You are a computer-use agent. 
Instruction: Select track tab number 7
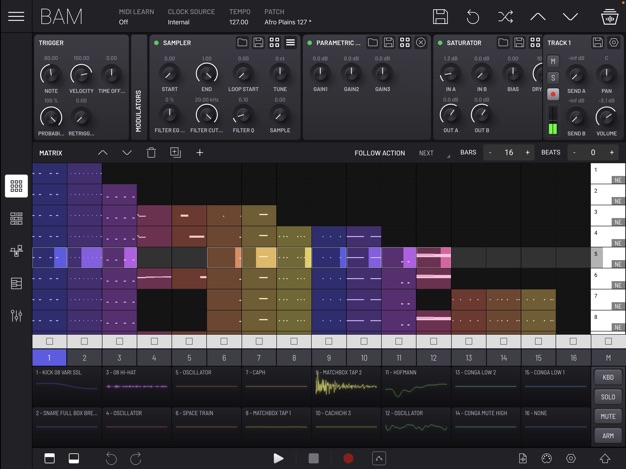pyautogui.click(x=259, y=357)
